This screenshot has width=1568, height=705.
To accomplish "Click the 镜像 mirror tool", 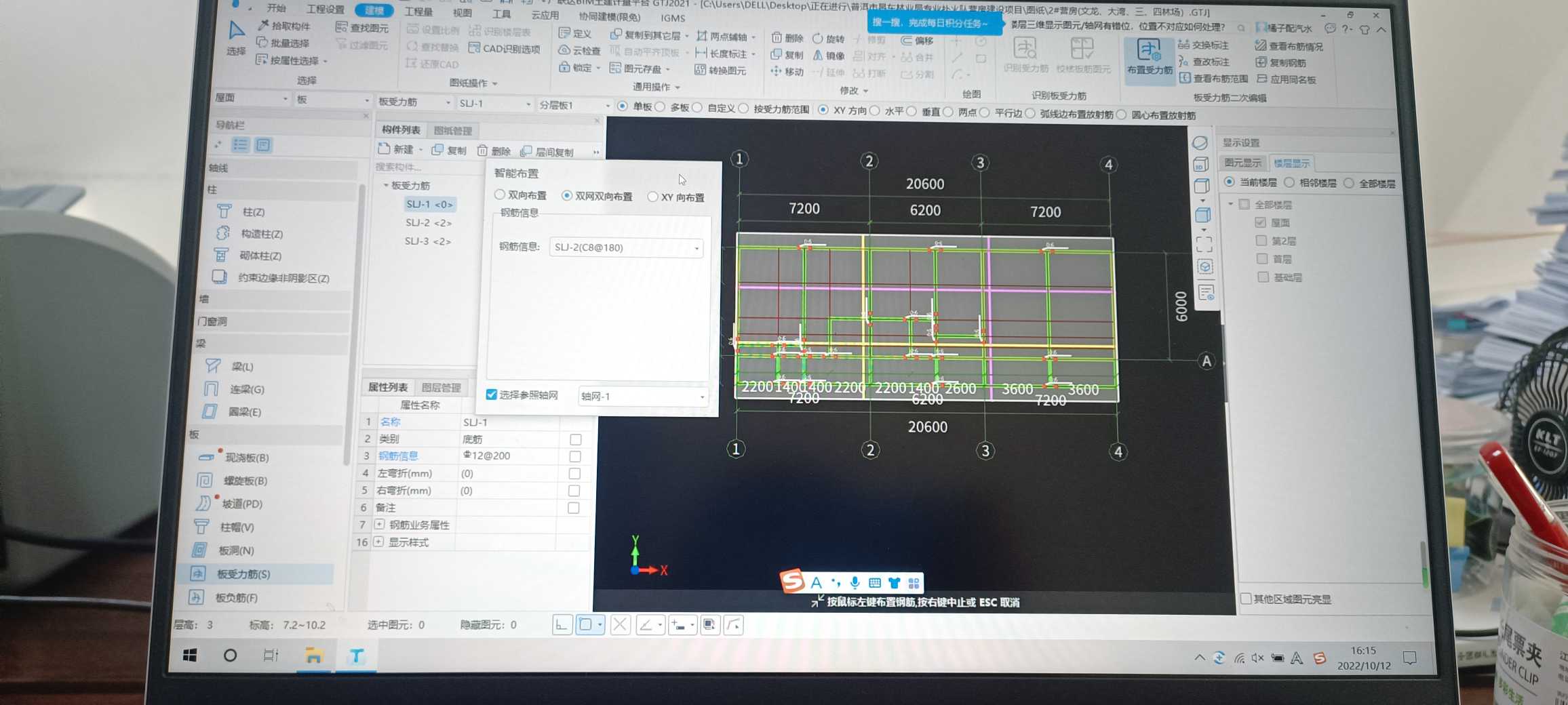I will tap(829, 56).
